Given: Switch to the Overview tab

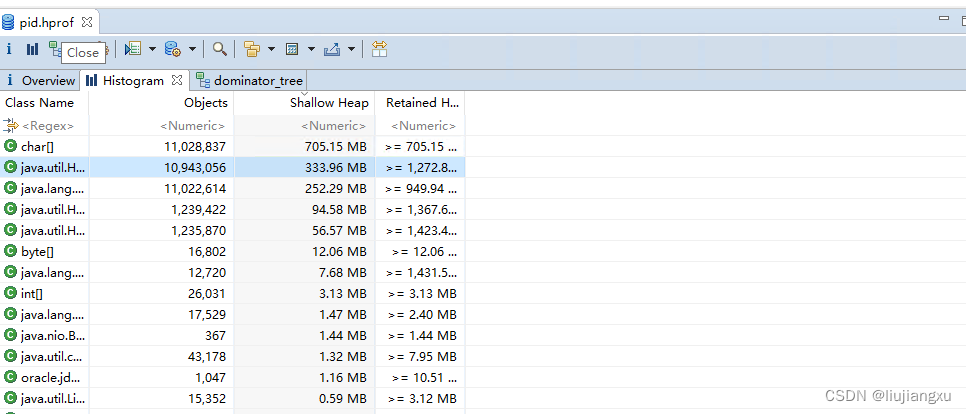Looking at the screenshot, I should coord(41,81).
